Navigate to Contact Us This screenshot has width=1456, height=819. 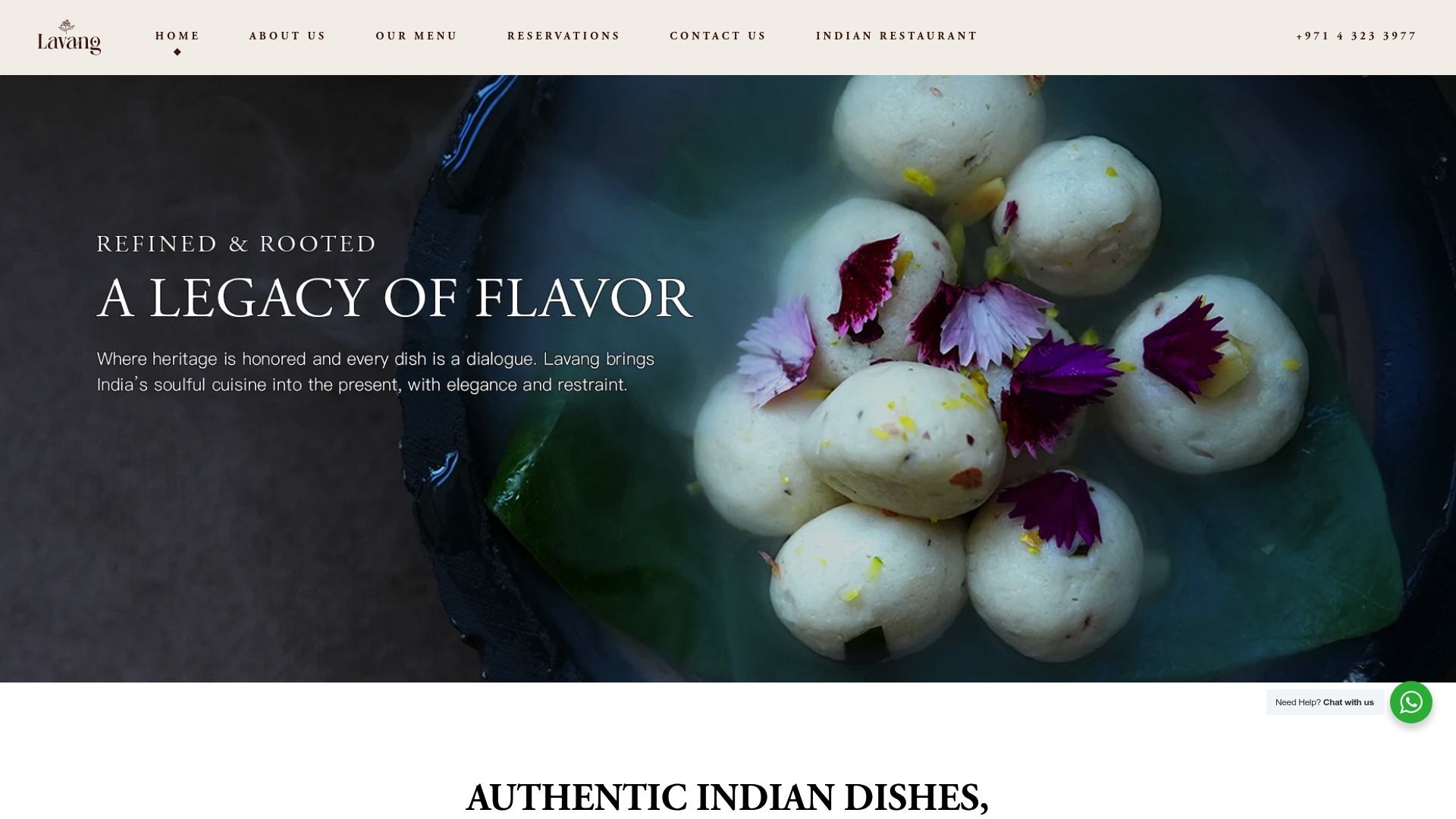717,36
